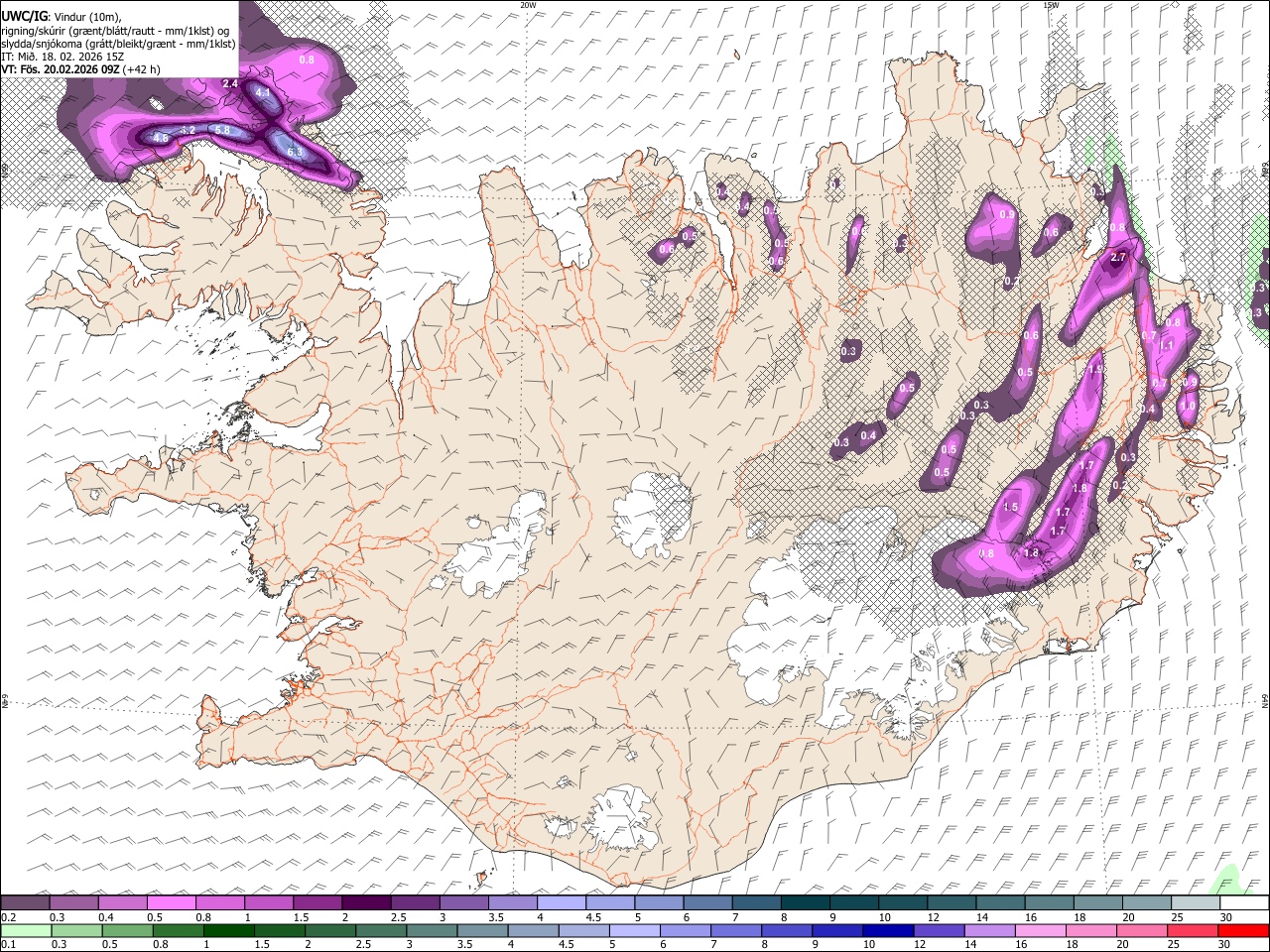
Task: Click the 1.5 snowfall value on the map
Action: [1011, 507]
